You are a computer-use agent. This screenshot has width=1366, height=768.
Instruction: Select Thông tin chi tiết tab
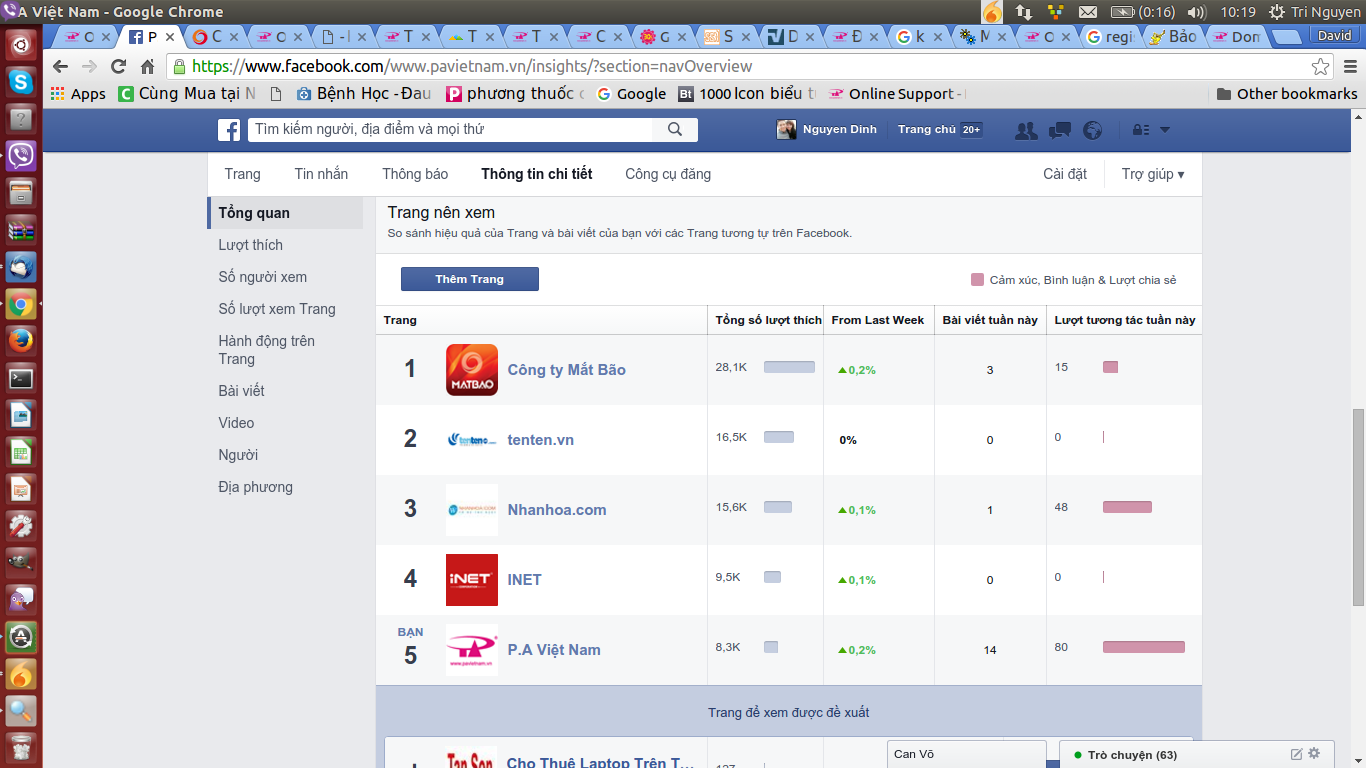click(x=537, y=174)
